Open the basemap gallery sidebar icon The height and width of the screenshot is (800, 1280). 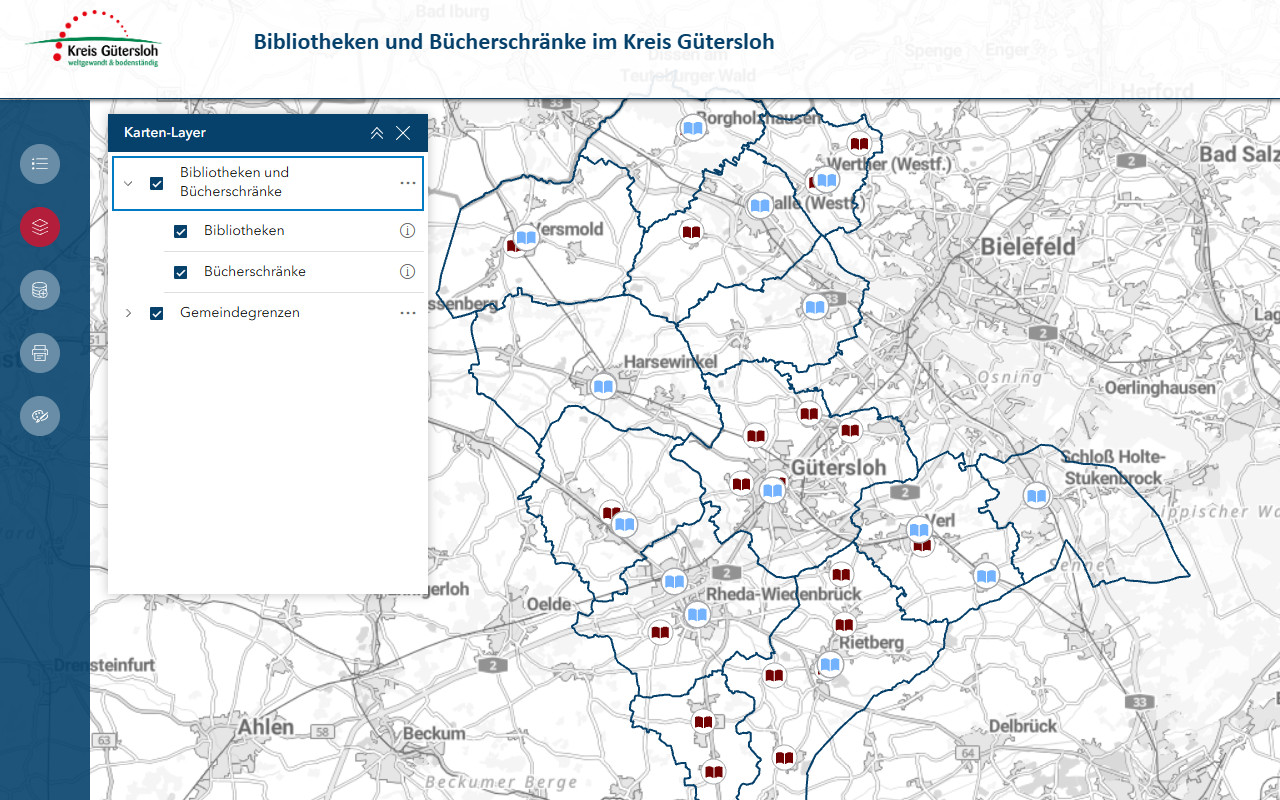[x=40, y=416]
